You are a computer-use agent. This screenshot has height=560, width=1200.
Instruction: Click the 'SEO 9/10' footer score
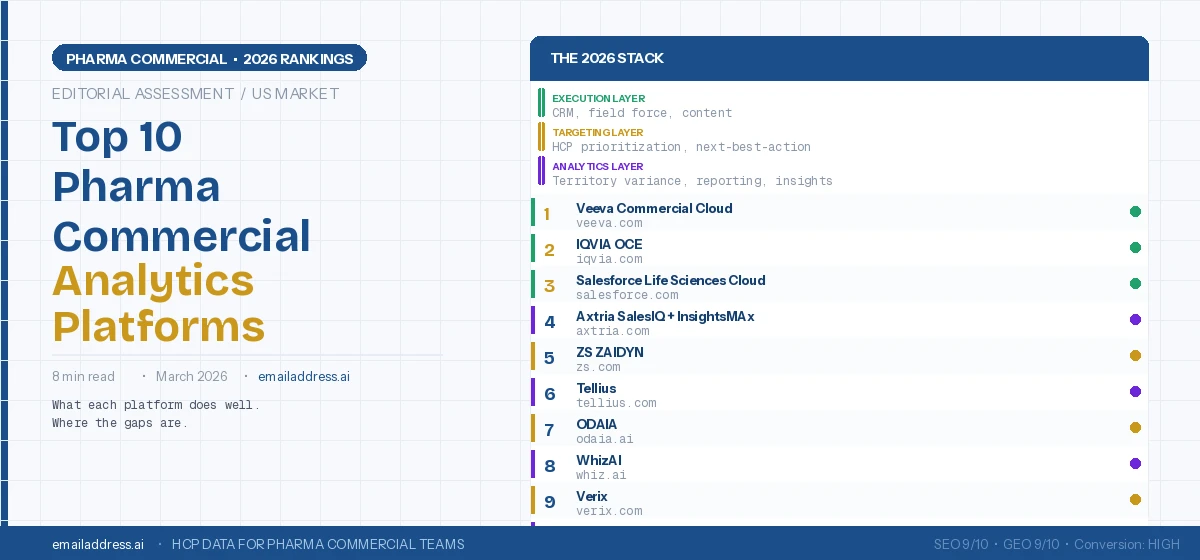961,544
